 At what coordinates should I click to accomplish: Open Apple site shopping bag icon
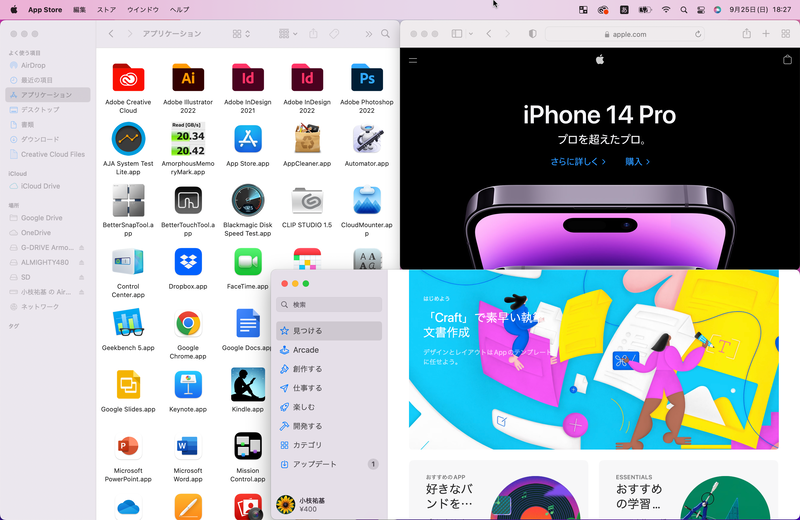[x=787, y=60]
